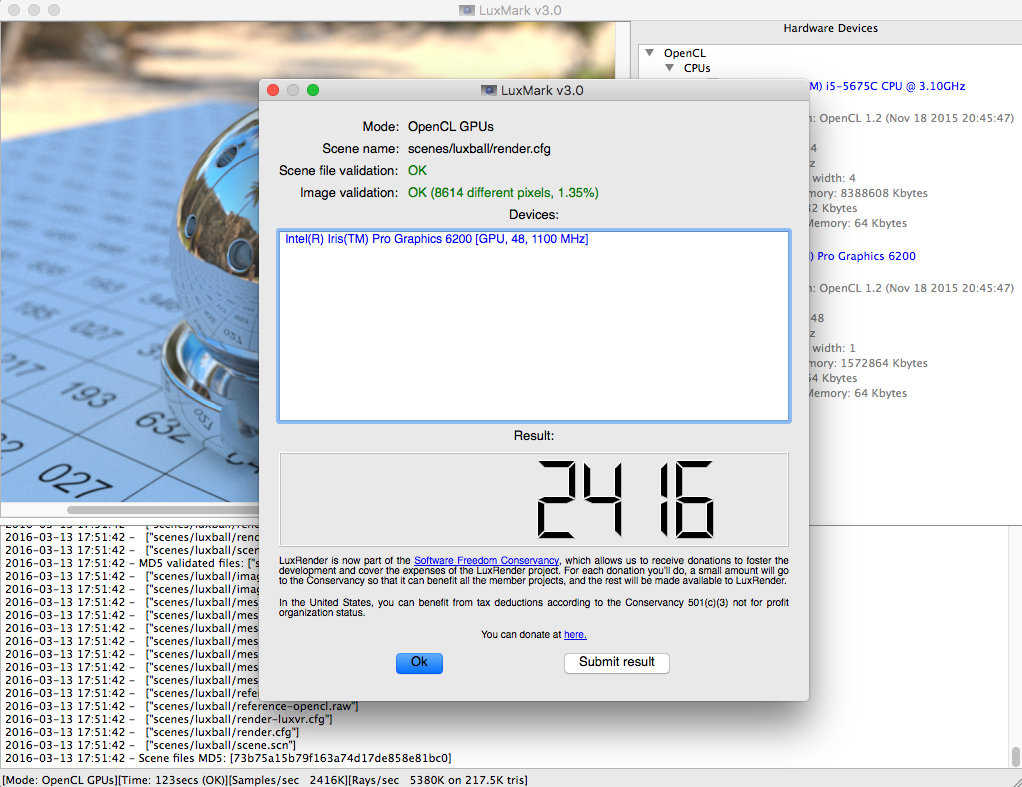Click the OpenCL tree label

pos(684,53)
